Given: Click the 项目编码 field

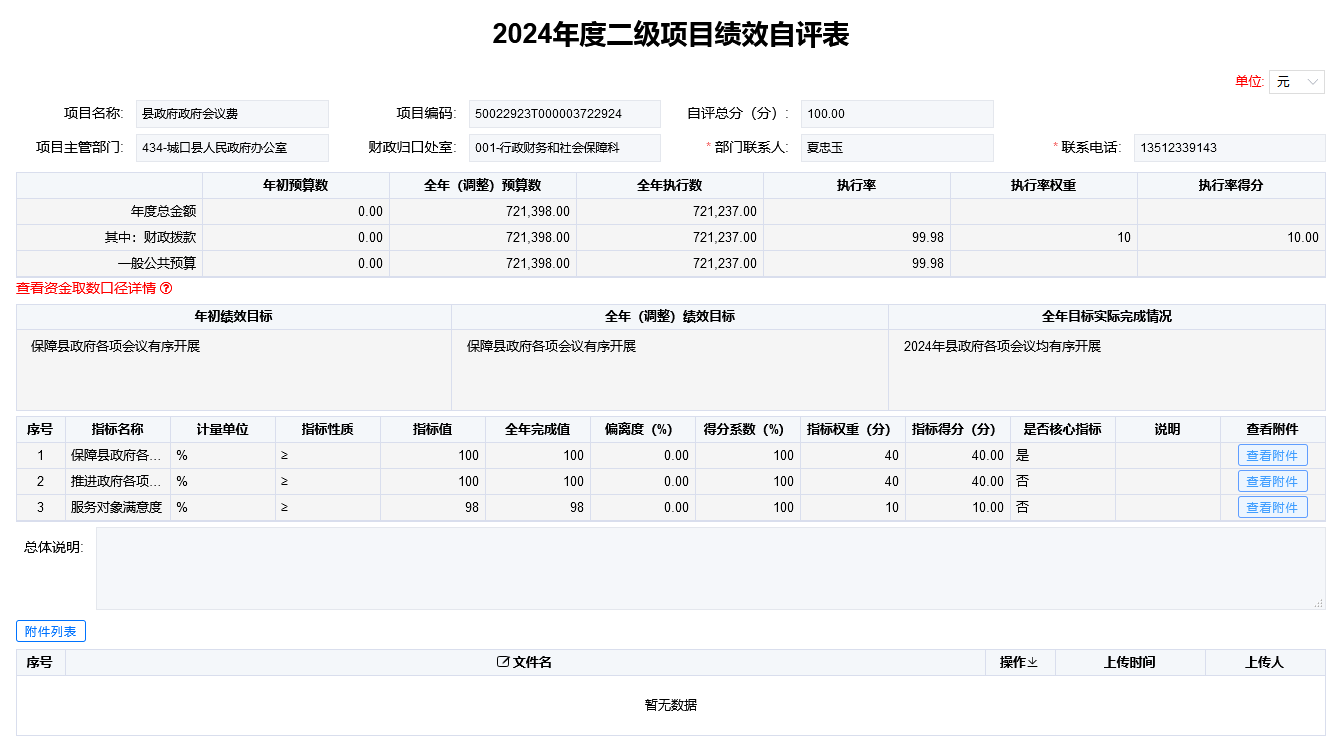Looking at the screenshot, I should [564, 114].
